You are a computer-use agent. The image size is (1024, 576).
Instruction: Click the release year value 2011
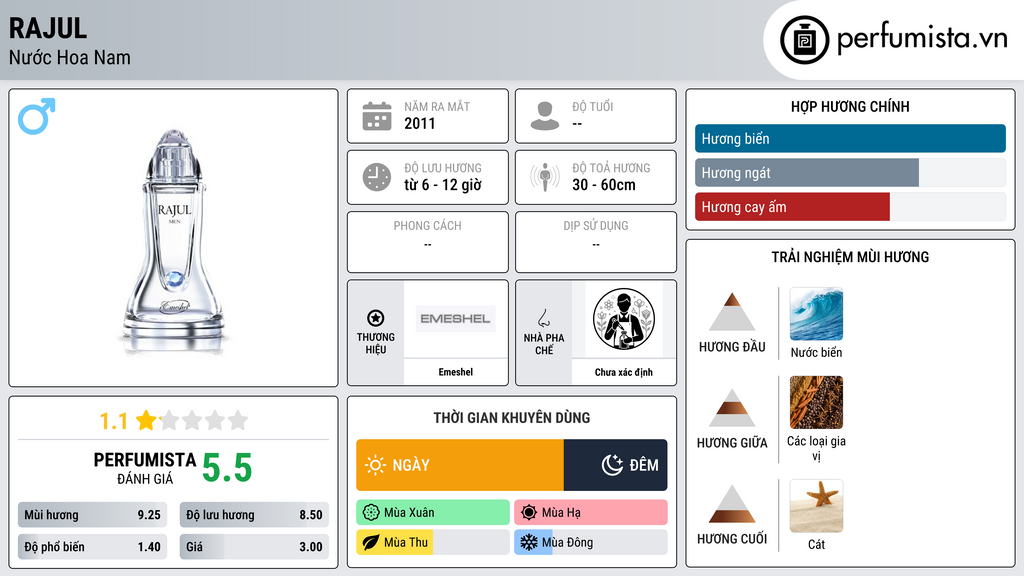coord(419,123)
